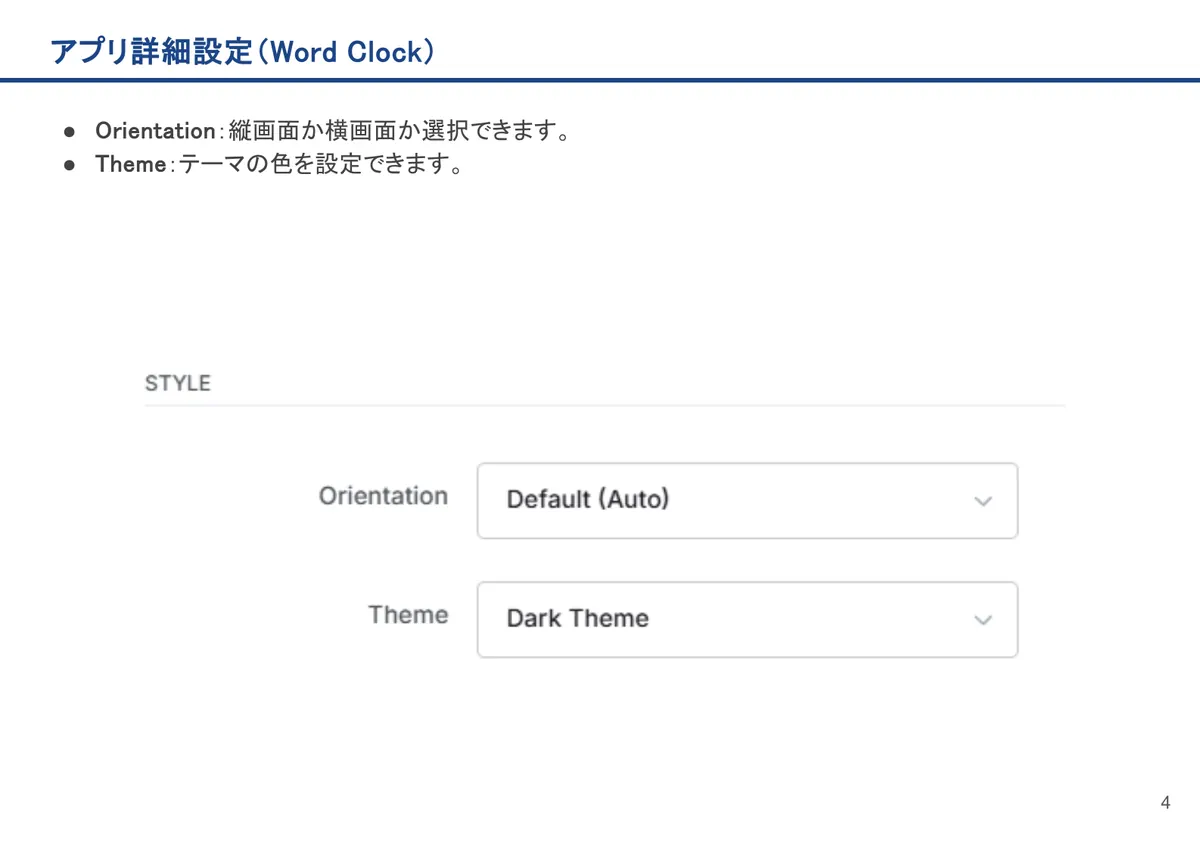Screen dimensions: 1200x849
Task: Open the Theme dropdown showing Dark Theme
Action: pyautogui.click(x=747, y=620)
